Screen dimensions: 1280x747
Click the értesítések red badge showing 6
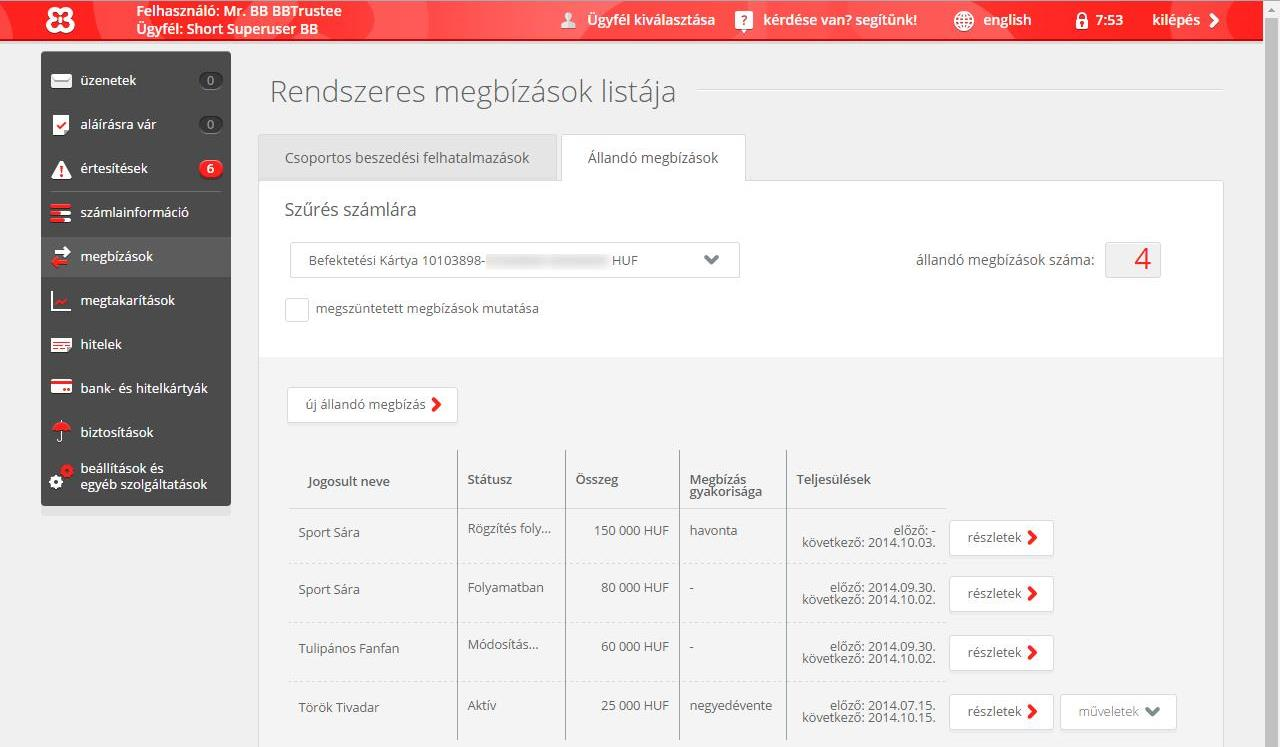[210, 169]
